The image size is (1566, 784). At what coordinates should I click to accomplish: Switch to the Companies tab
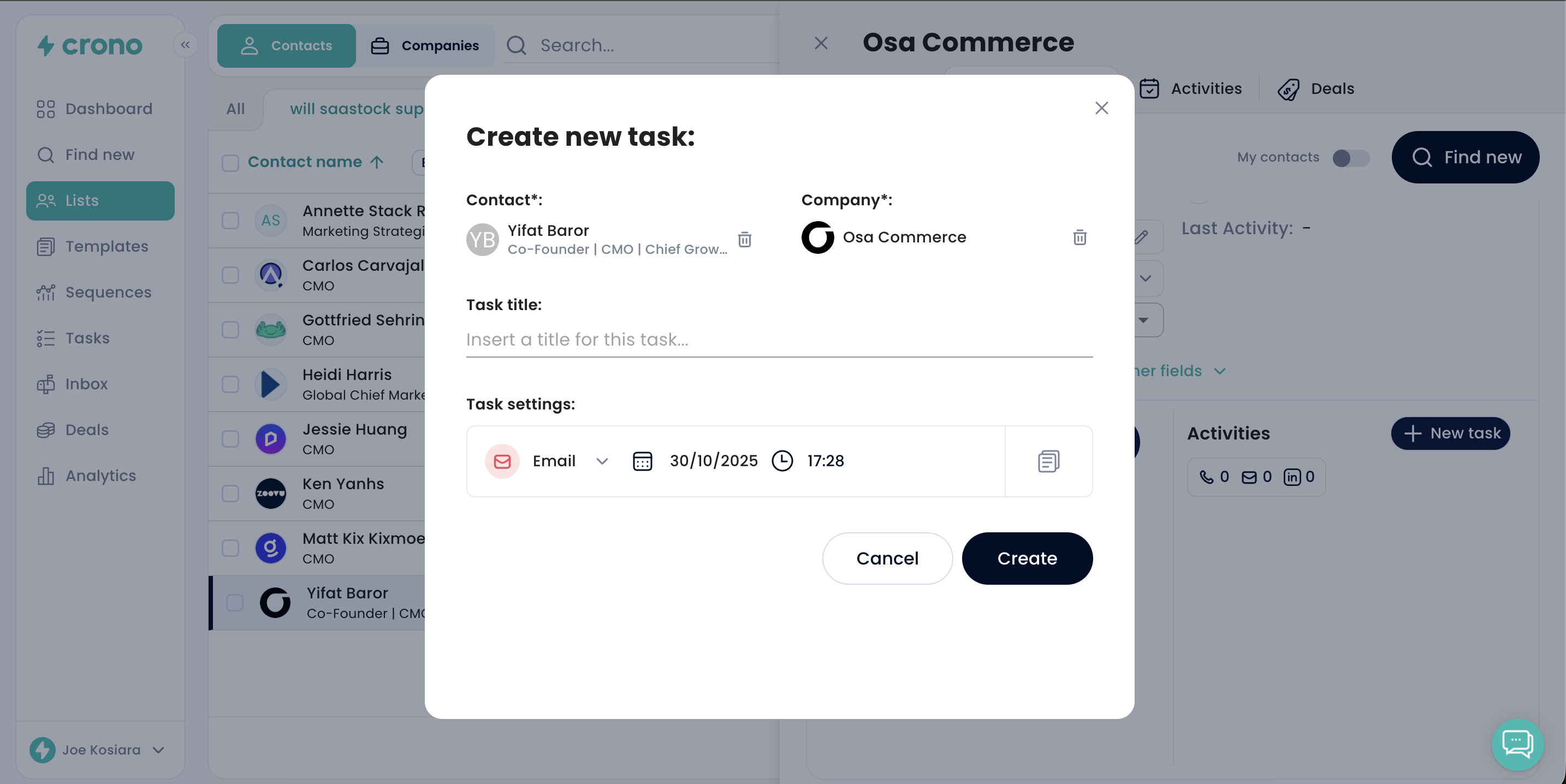tap(425, 45)
